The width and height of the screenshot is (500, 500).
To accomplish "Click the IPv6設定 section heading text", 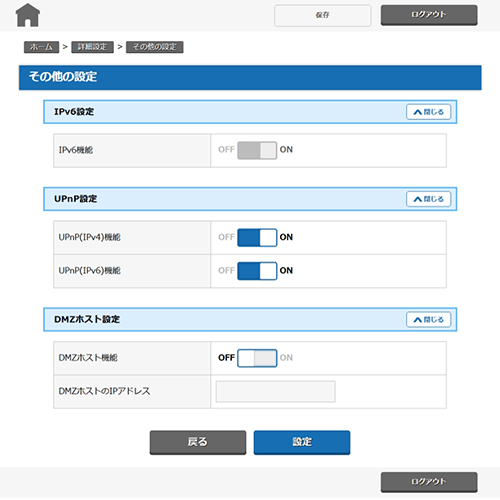I will (74, 112).
